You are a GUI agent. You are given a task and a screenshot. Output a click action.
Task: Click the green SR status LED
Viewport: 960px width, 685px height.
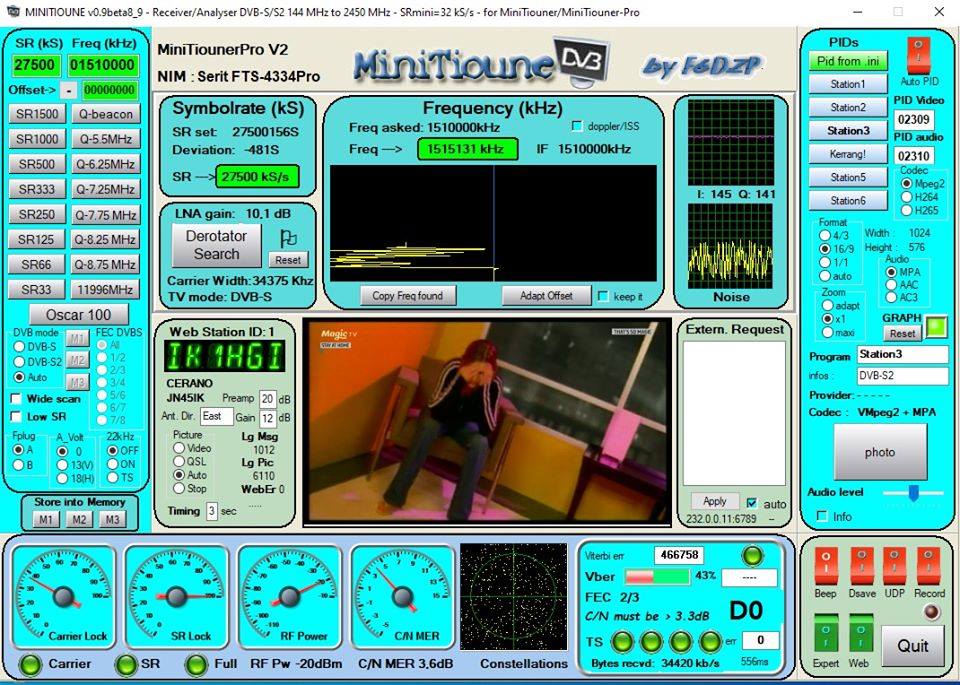coord(127,664)
